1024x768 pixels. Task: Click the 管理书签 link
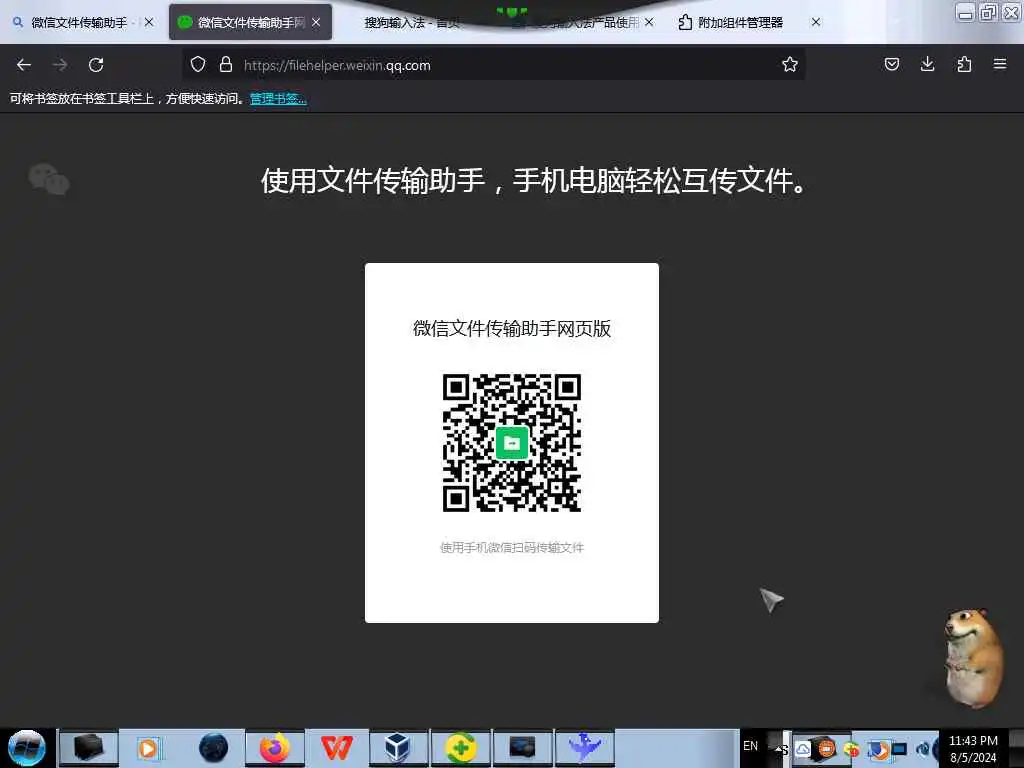(x=278, y=99)
